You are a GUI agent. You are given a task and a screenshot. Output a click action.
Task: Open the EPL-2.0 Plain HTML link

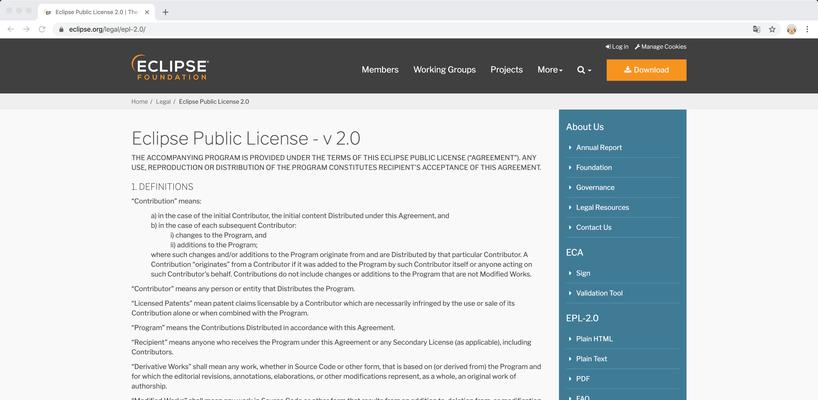point(594,339)
